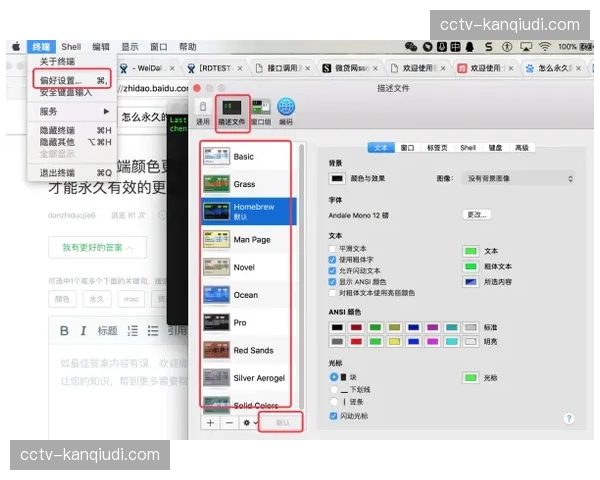Click Bold icon in Baidu editor
The height and width of the screenshot is (480, 600).
pos(64,331)
